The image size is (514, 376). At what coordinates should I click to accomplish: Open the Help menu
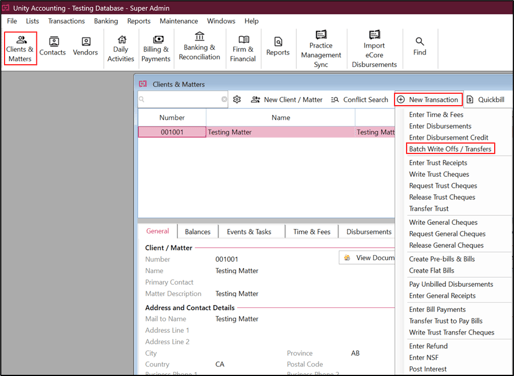click(251, 21)
